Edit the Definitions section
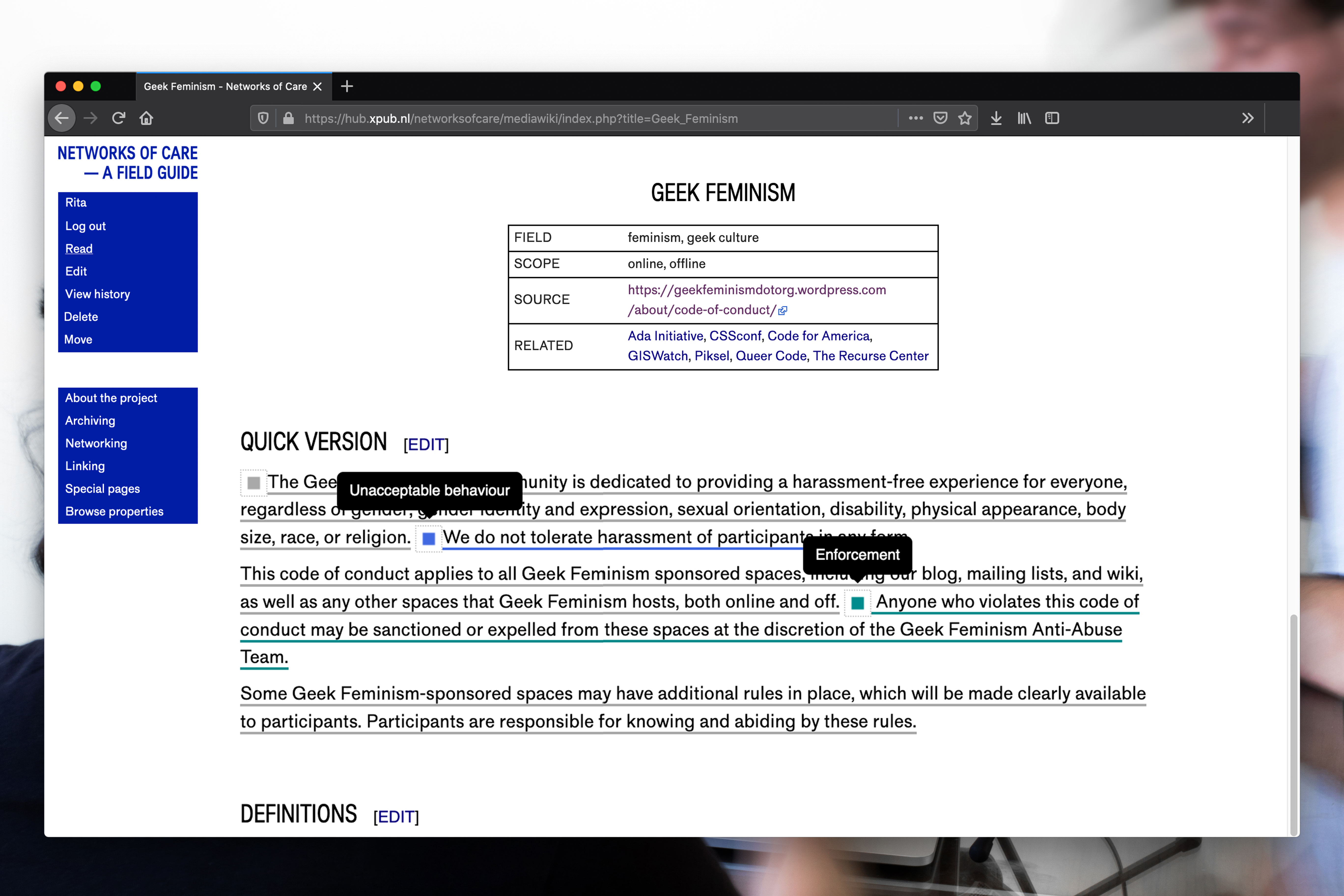 396,817
